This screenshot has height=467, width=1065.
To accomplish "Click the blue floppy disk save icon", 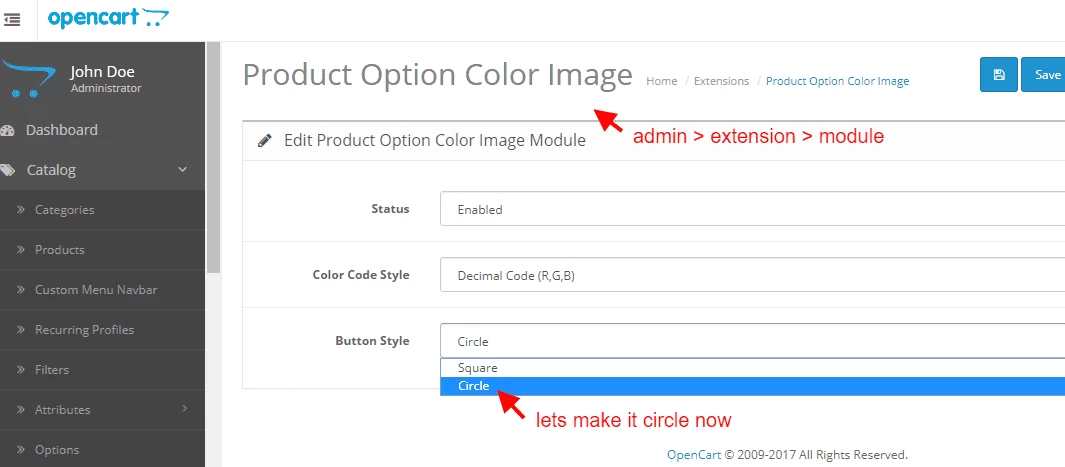I will click(998, 75).
